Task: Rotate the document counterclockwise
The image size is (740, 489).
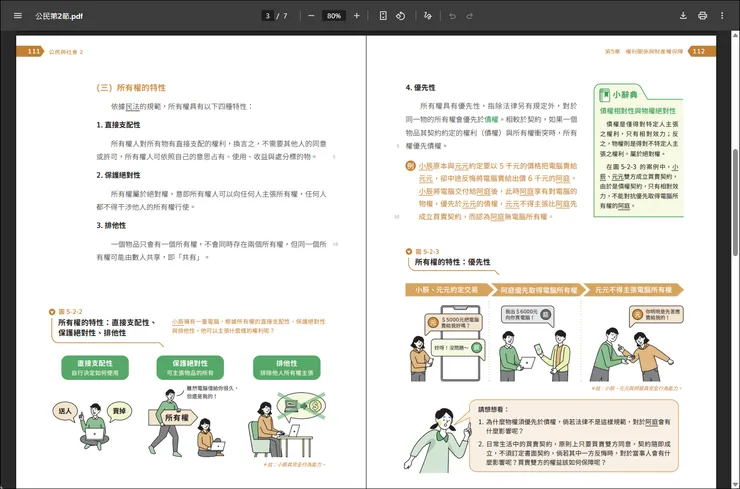Action: click(x=401, y=16)
